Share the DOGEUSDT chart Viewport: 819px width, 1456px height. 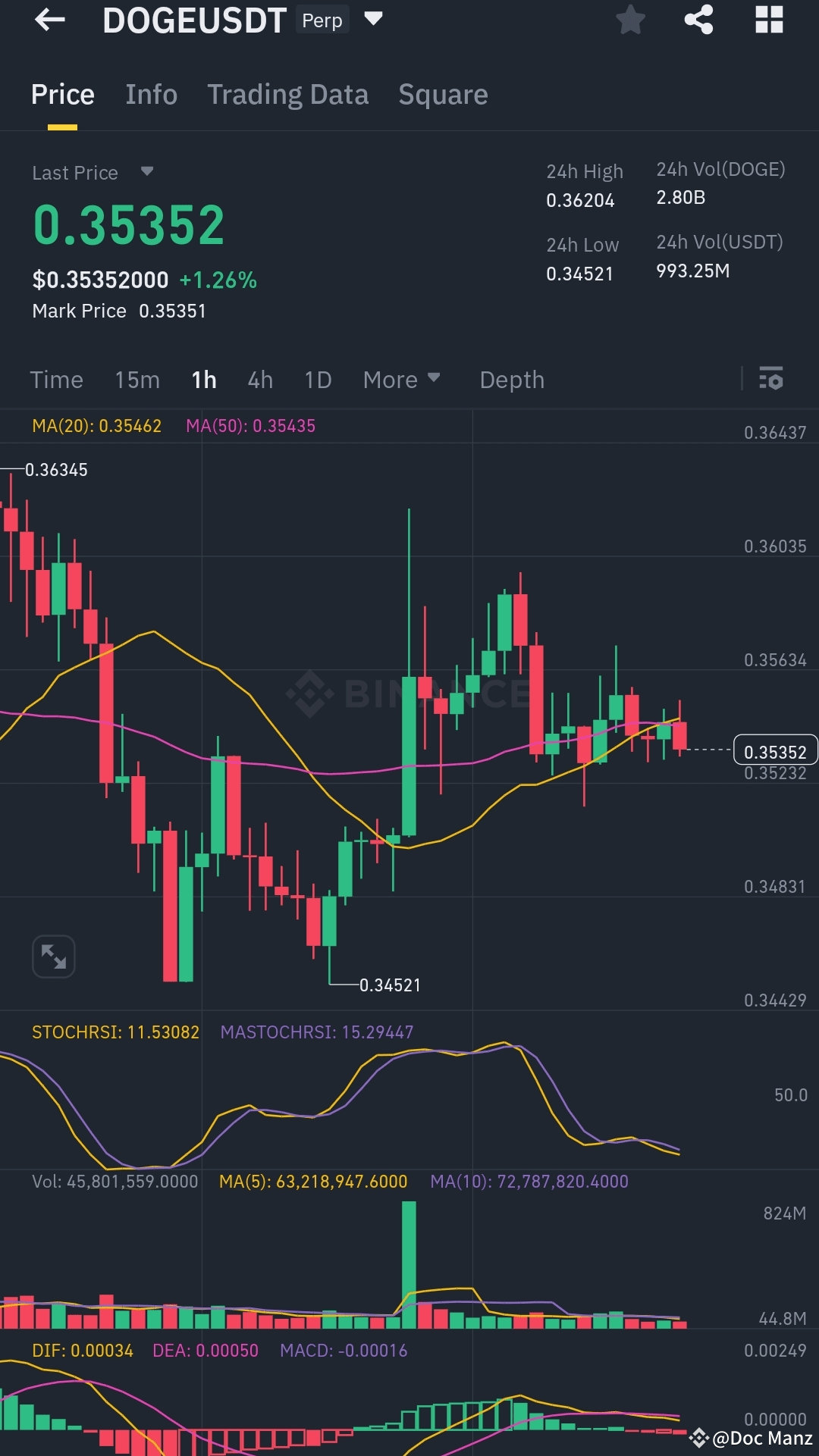(x=698, y=20)
